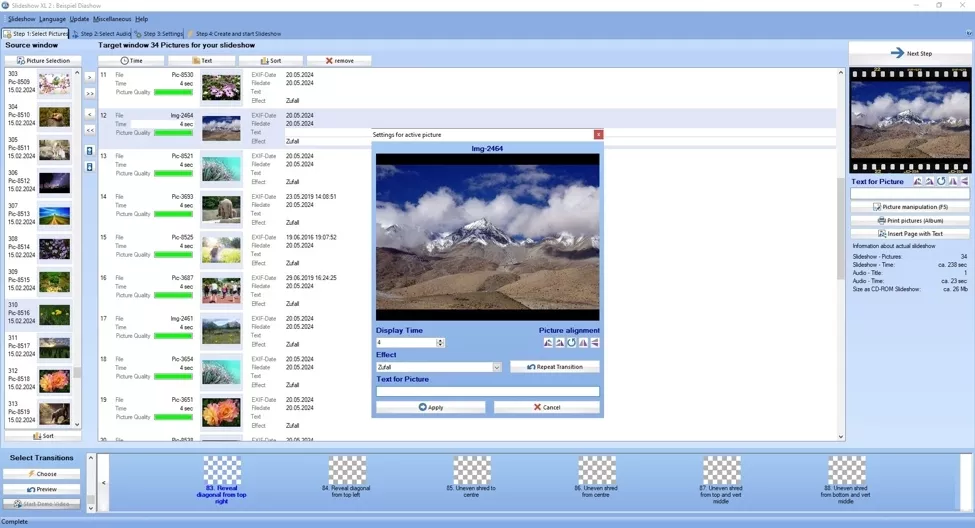975x528 pixels.
Task: Click the rightmost Picture alignment icon in dialog
Action: (x=595, y=342)
